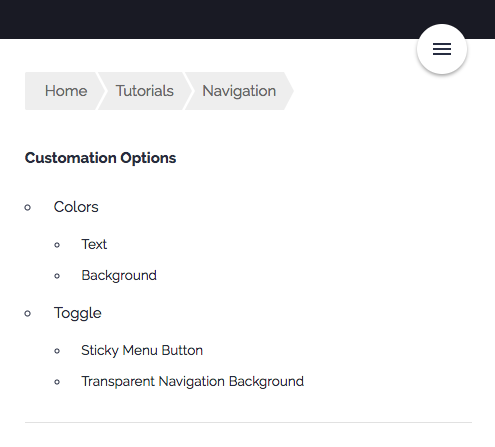The image size is (495, 447).
Task: Open the Sticky Menu Button item
Action: click(x=142, y=351)
